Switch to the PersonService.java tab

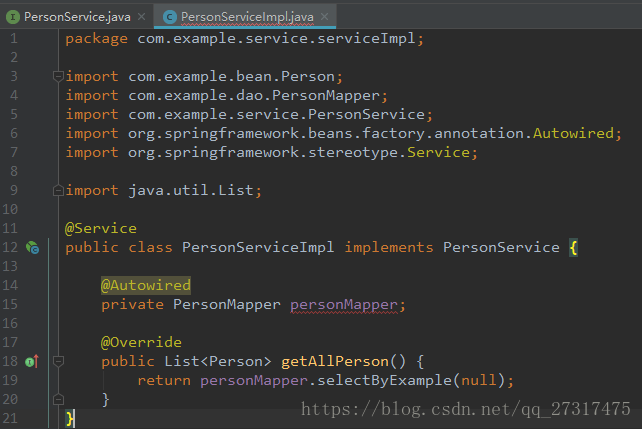click(x=77, y=17)
